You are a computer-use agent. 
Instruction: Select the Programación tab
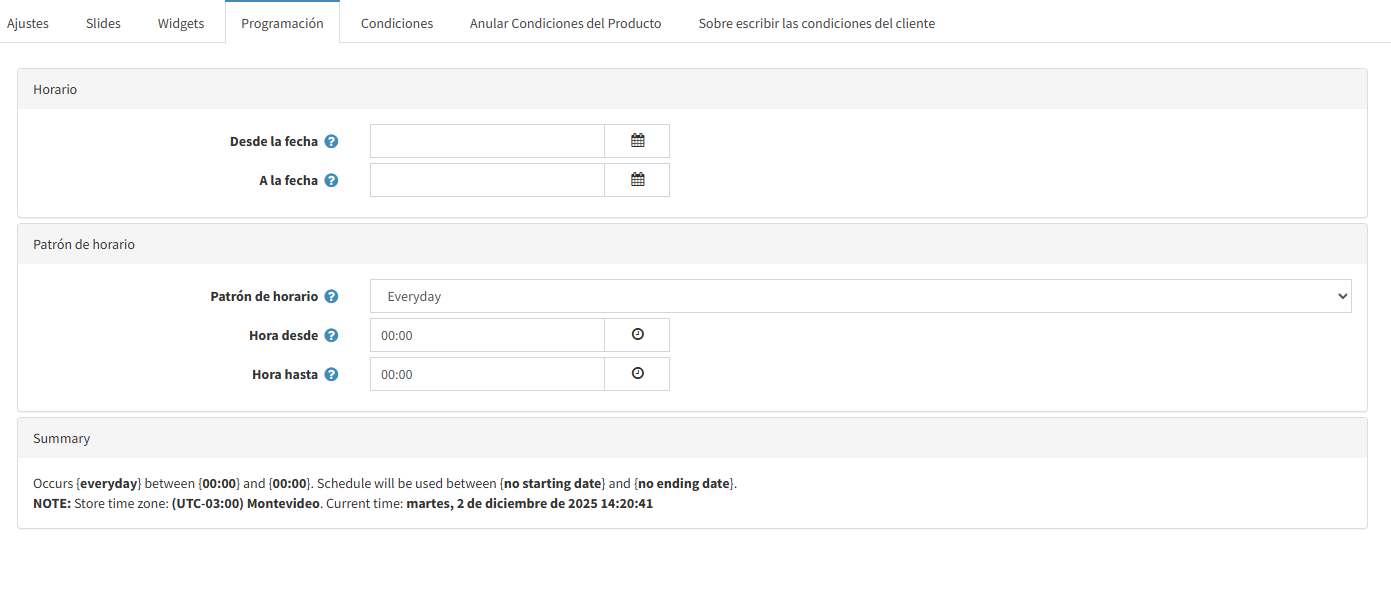[282, 23]
